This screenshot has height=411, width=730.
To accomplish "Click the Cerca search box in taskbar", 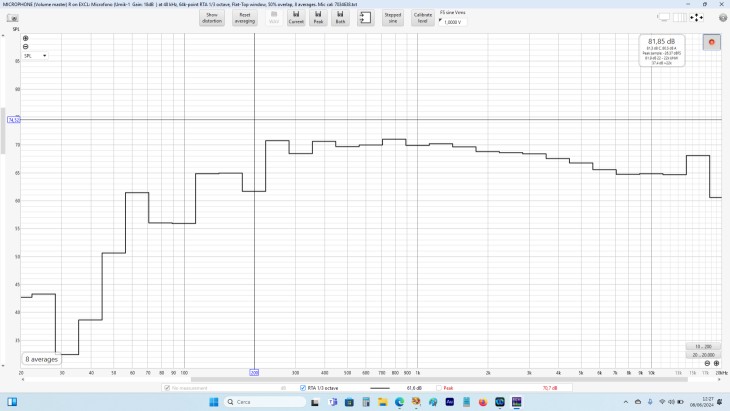I will pyautogui.click(x=265, y=402).
